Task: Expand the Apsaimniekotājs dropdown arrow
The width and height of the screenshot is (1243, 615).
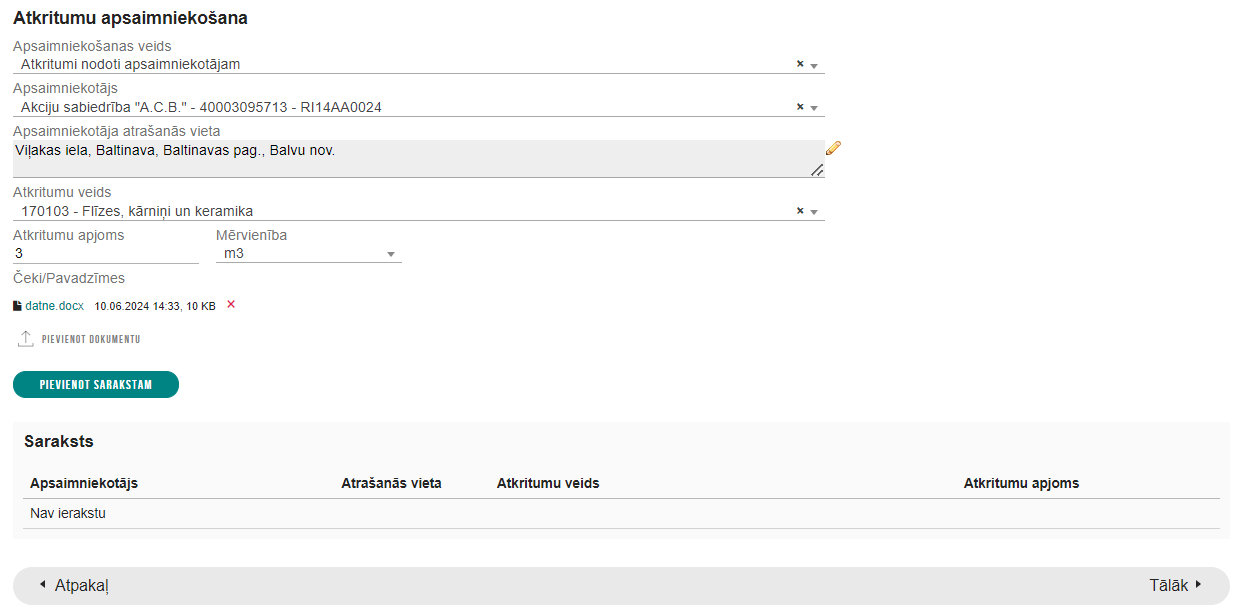Action: tap(814, 109)
